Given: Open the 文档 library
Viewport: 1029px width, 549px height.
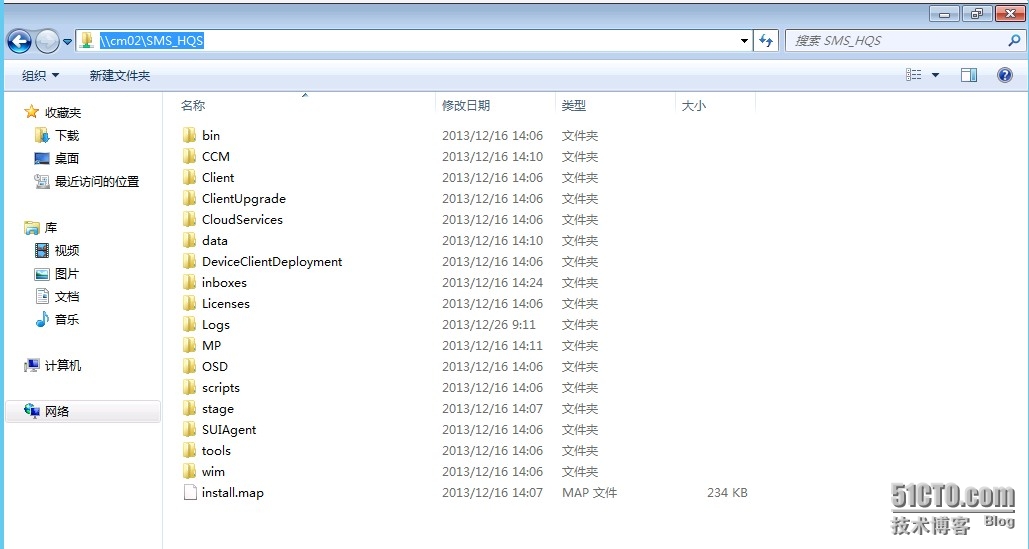Looking at the screenshot, I should pos(66,296).
